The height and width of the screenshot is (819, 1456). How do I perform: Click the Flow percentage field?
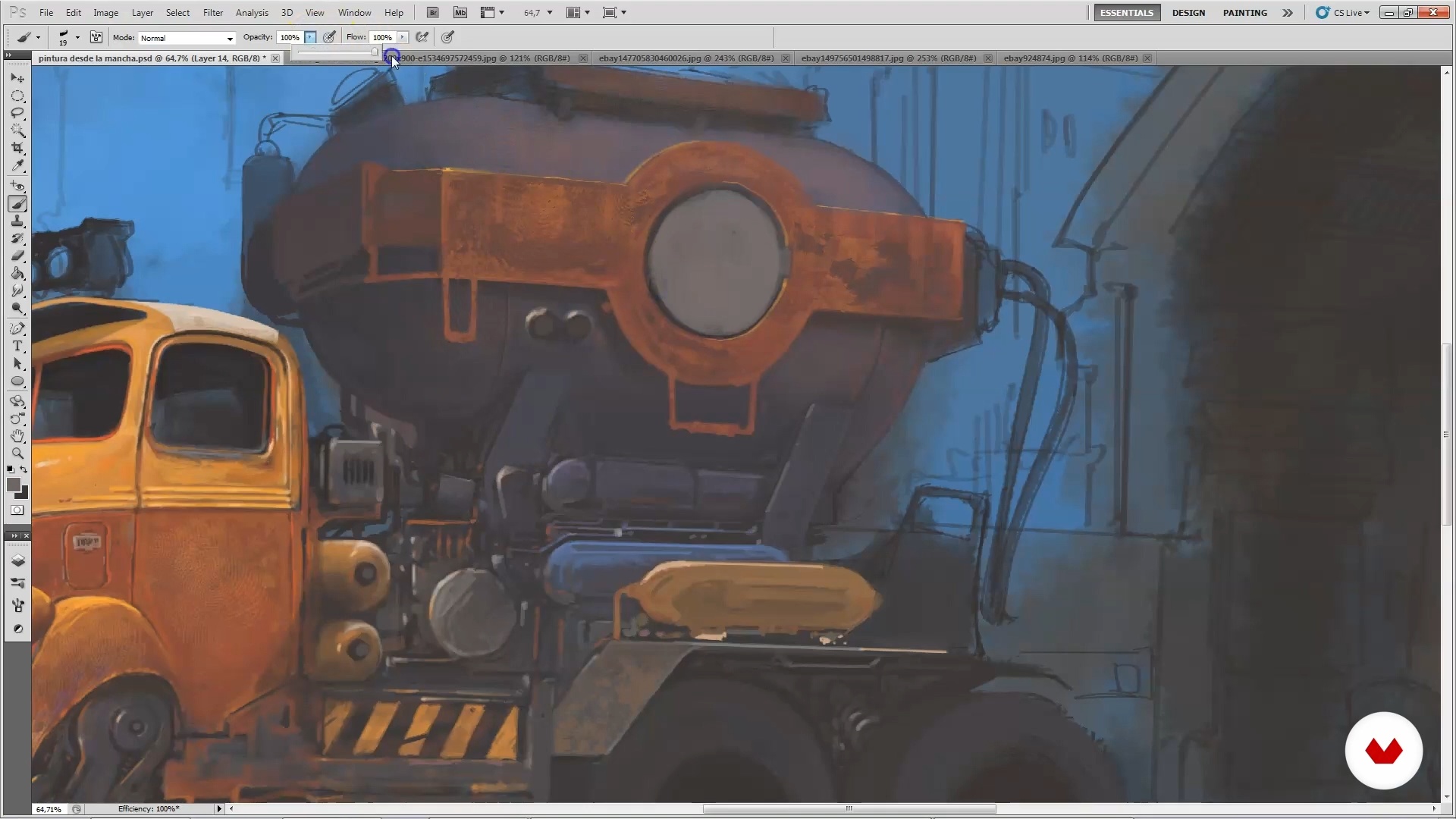(x=383, y=37)
